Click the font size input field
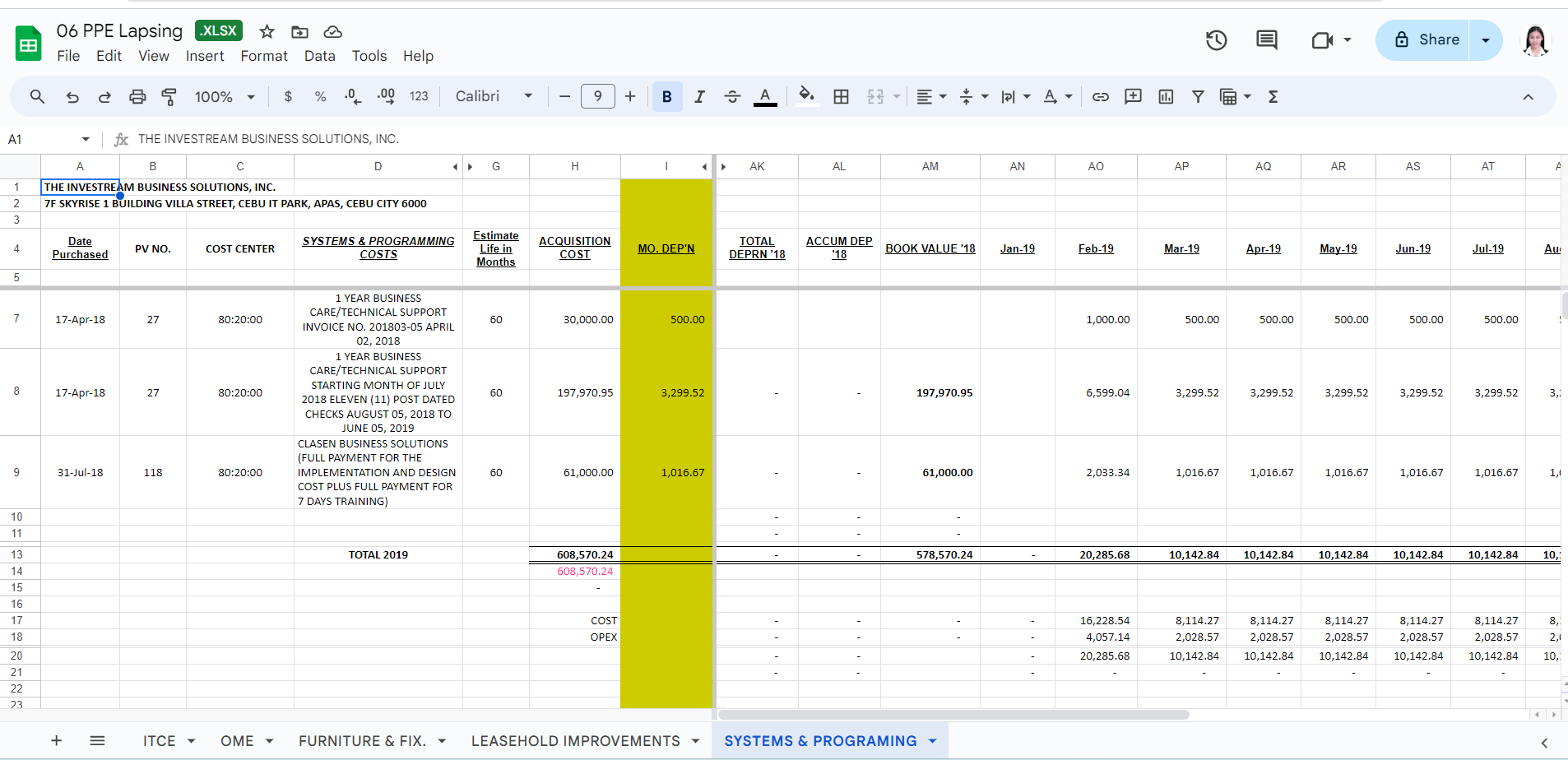The width and height of the screenshot is (1568, 760). click(597, 97)
